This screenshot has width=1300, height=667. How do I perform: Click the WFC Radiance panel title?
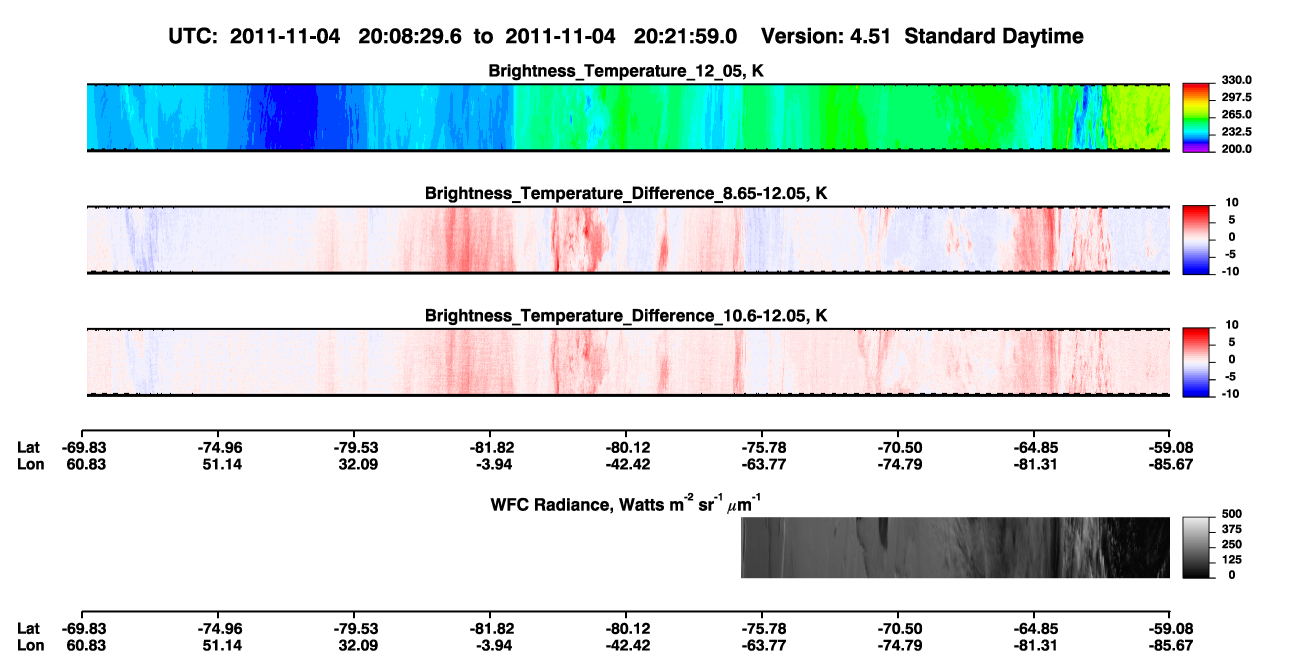[627, 503]
